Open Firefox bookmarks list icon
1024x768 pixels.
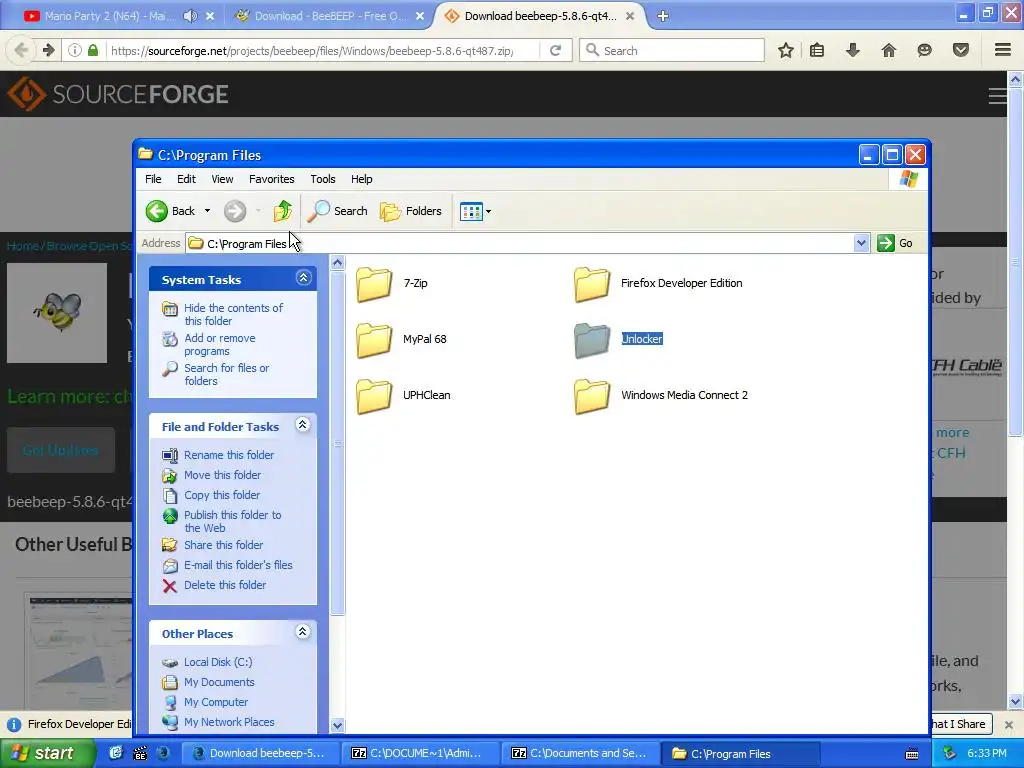(817, 50)
